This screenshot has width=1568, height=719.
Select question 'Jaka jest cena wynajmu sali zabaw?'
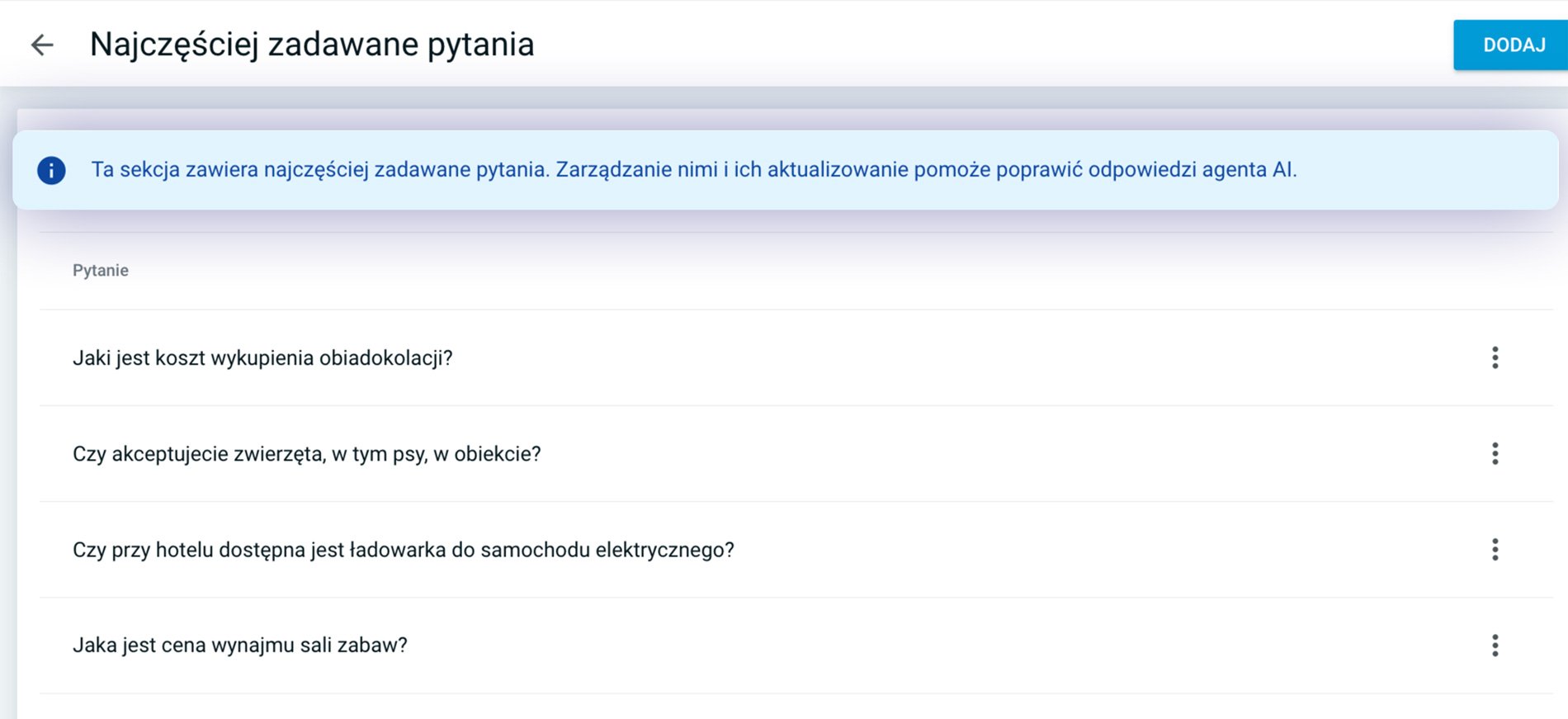240,646
